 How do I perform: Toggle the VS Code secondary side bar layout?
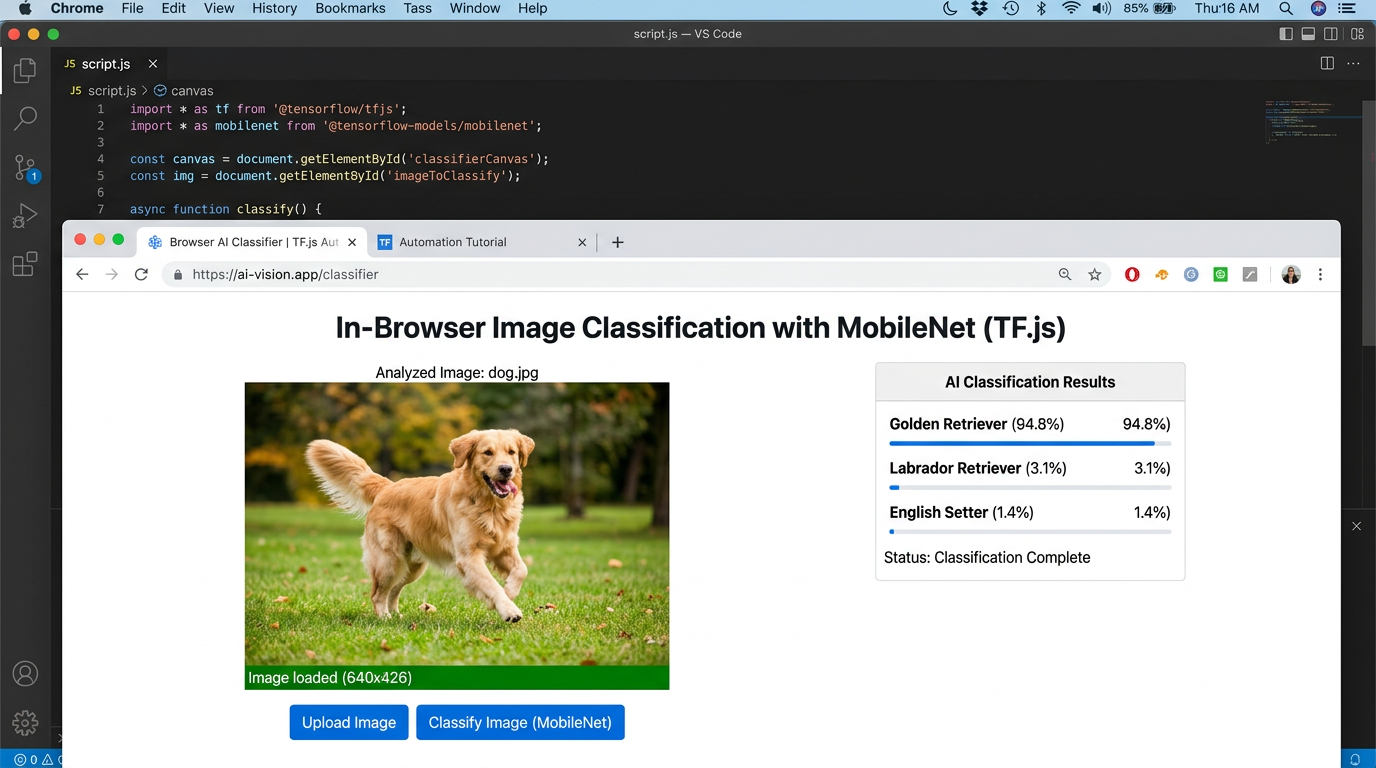tap(1331, 34)
